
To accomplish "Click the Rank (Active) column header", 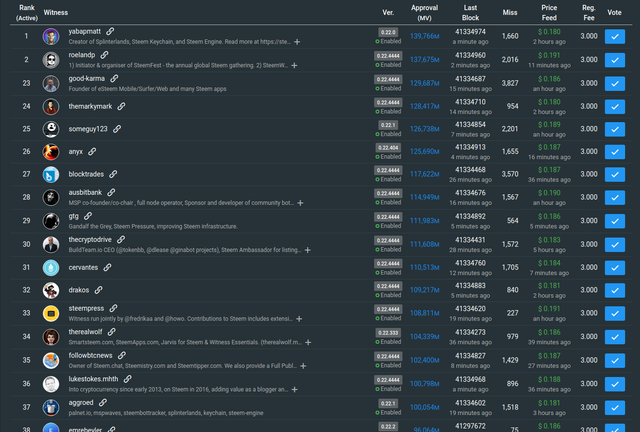I will pyautogui.click(x=27, y=13).
